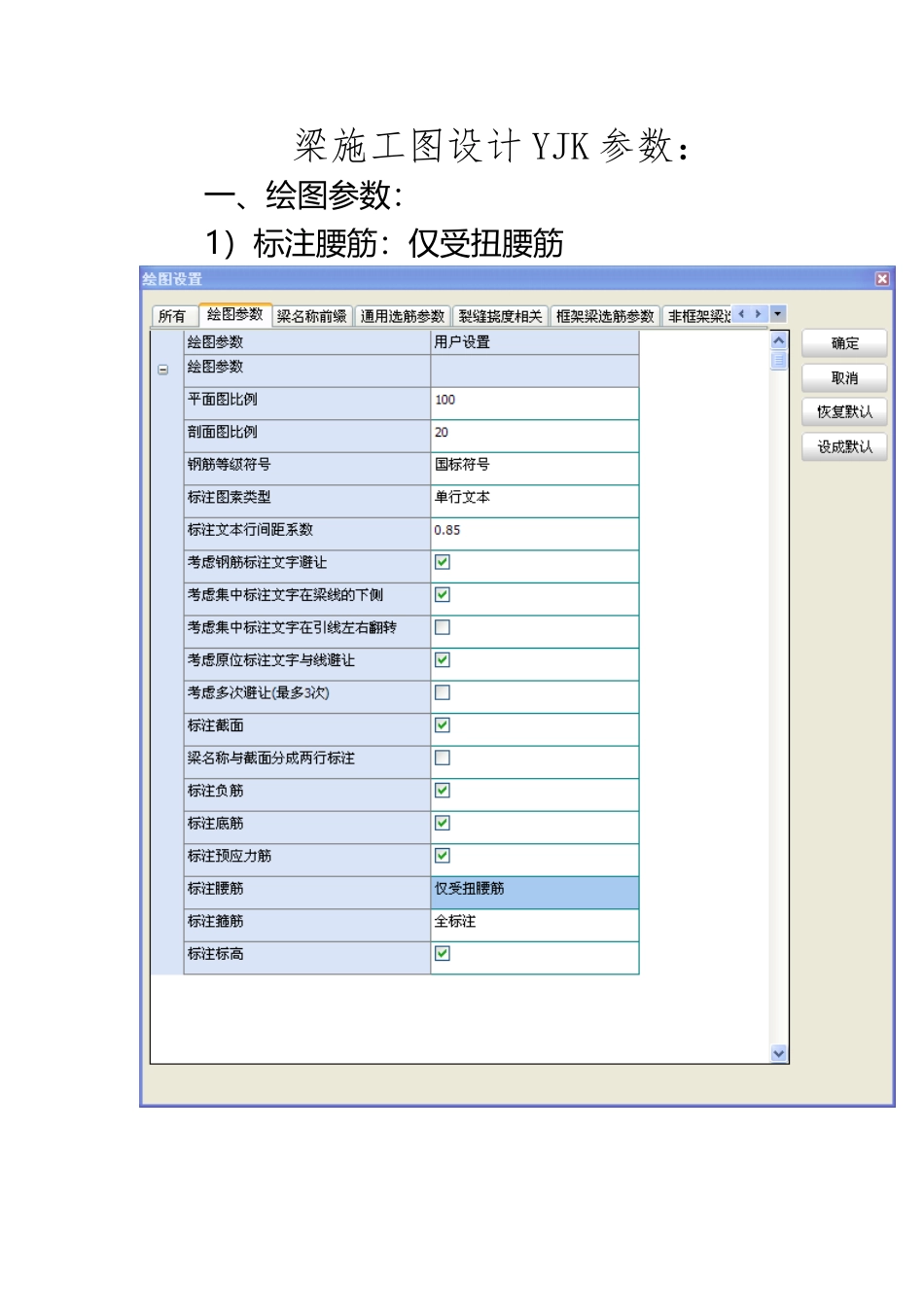Viewport: 924px width, 1307px height.
Task: Select the 标注腰筋 row label
Action: click(307, 892)
